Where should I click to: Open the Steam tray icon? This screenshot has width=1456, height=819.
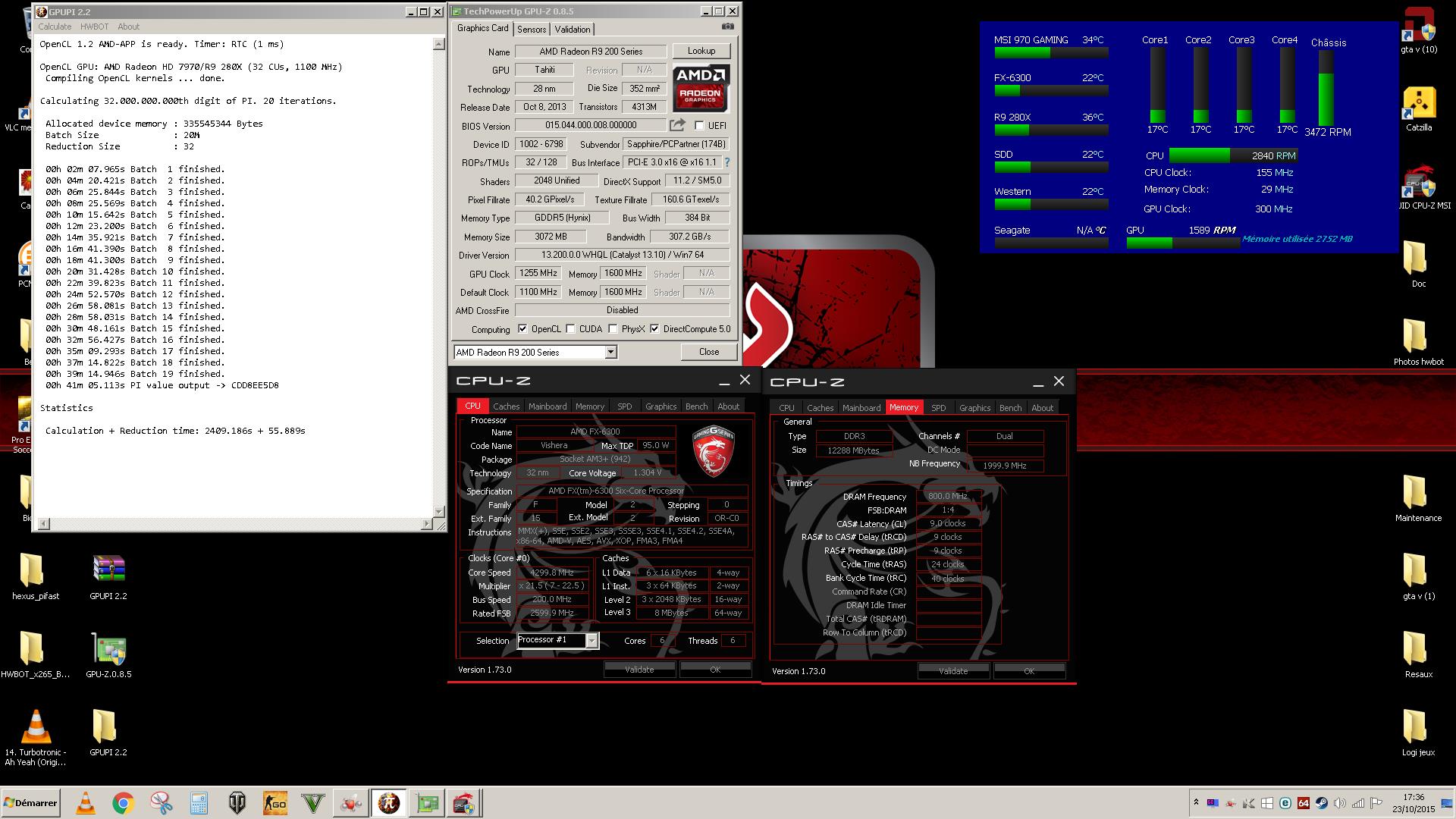[1322, 803]
